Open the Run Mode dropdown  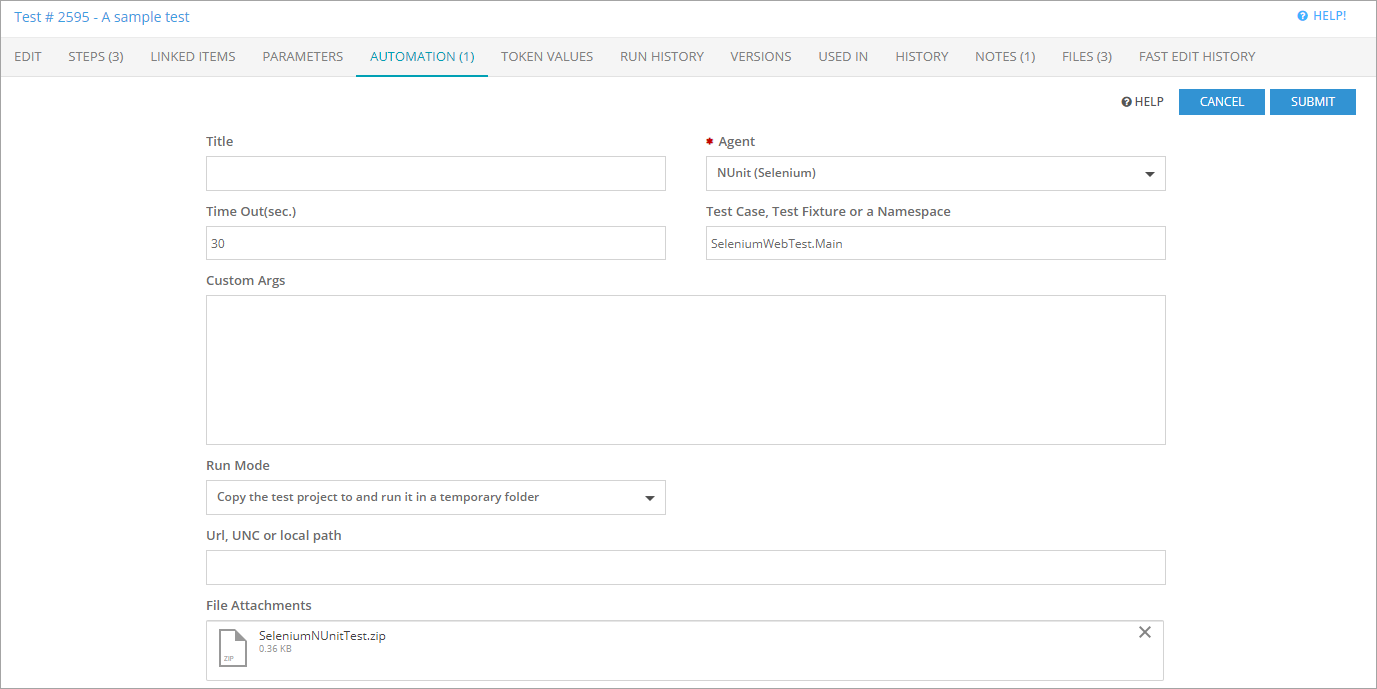click(x=435, y=497)
